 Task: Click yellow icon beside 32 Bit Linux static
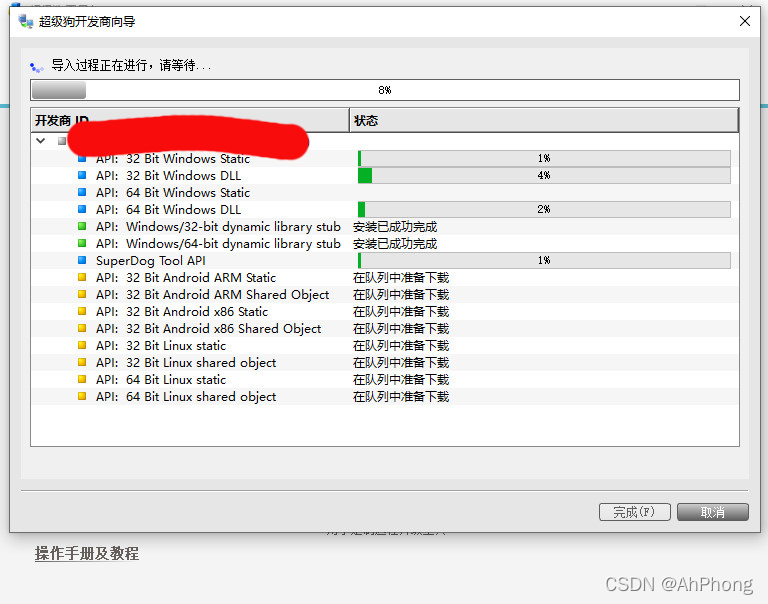[82, 345]
